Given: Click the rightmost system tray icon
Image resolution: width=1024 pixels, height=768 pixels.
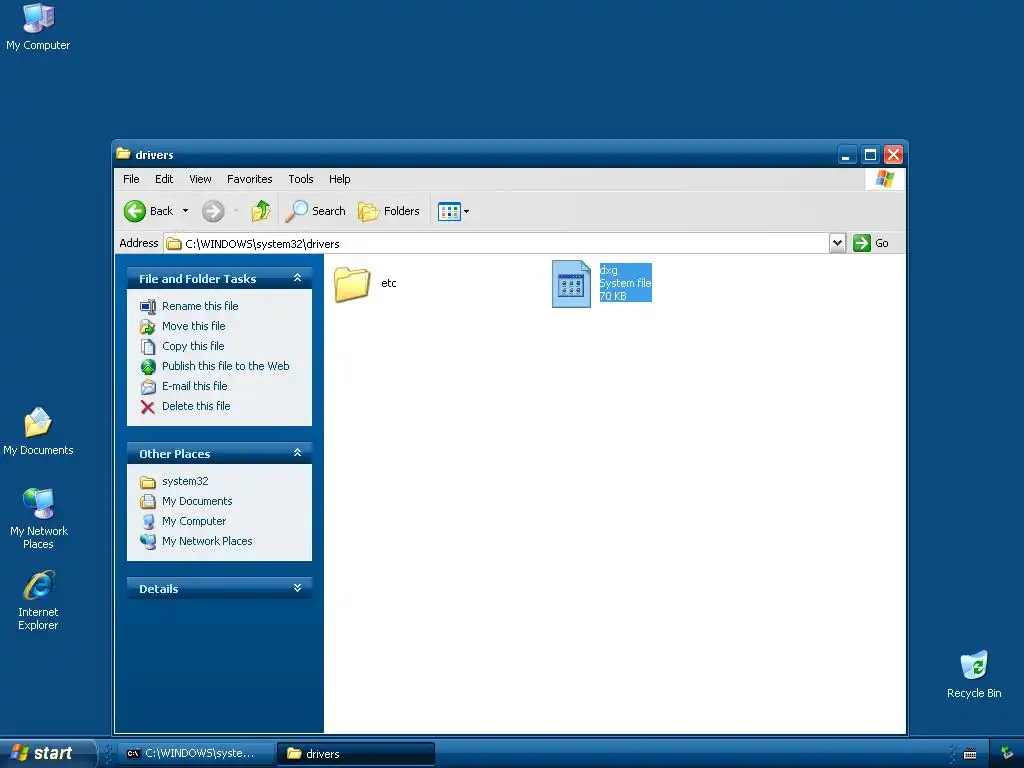Looking at the screenshot, I should click(x=1007, y=754).
